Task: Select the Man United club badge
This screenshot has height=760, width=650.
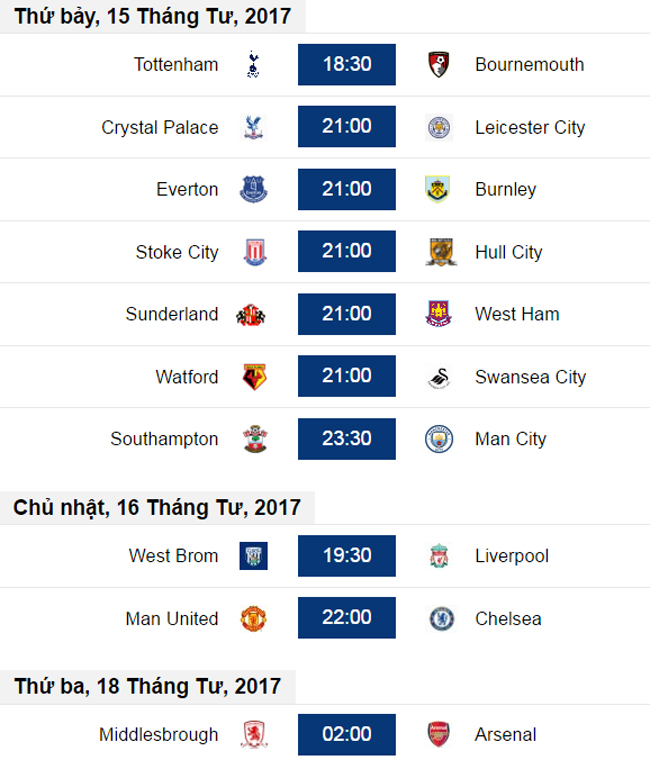Action: (x=254, y=619)
